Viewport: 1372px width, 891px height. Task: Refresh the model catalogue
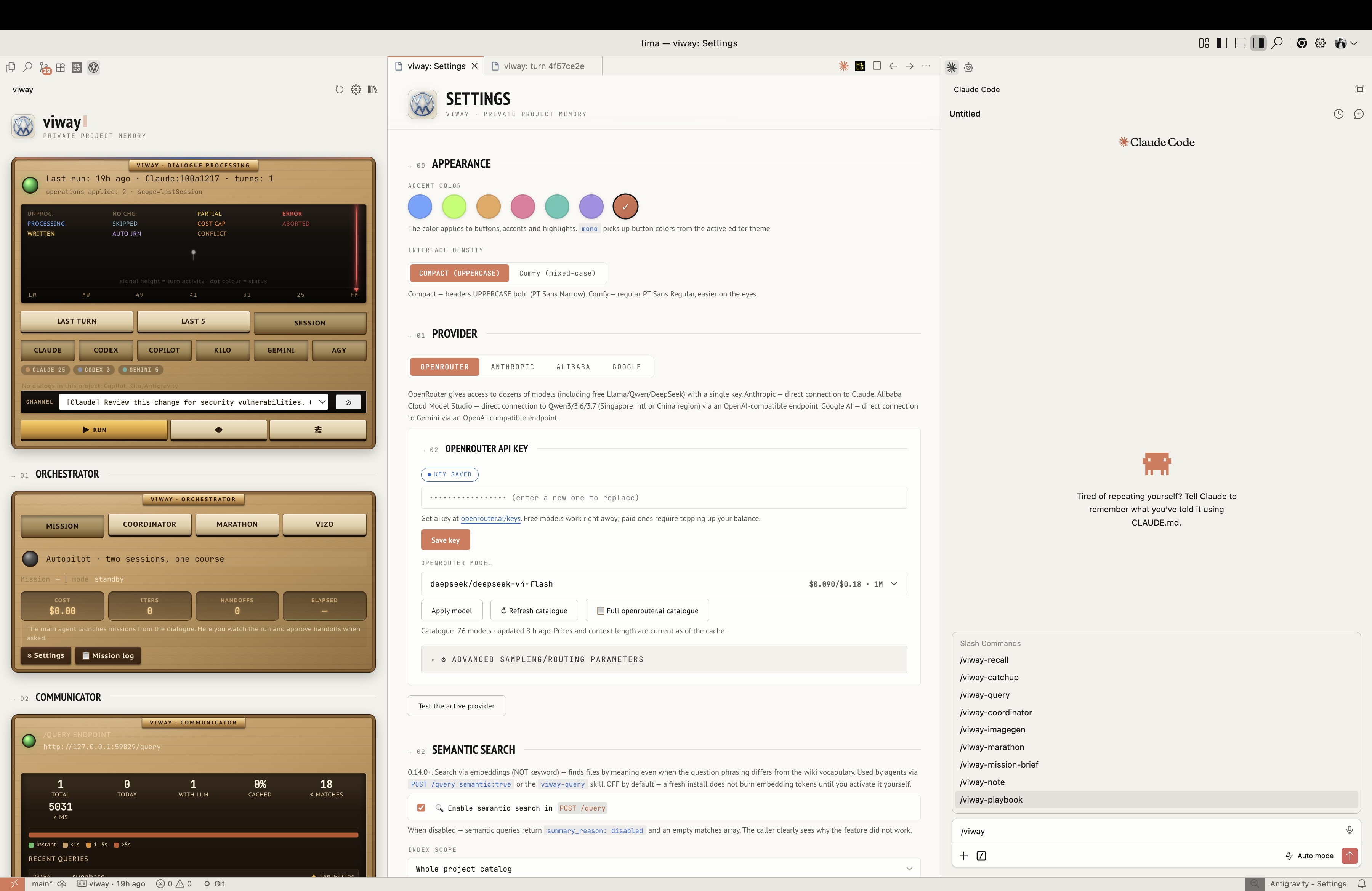coord(534,611)
